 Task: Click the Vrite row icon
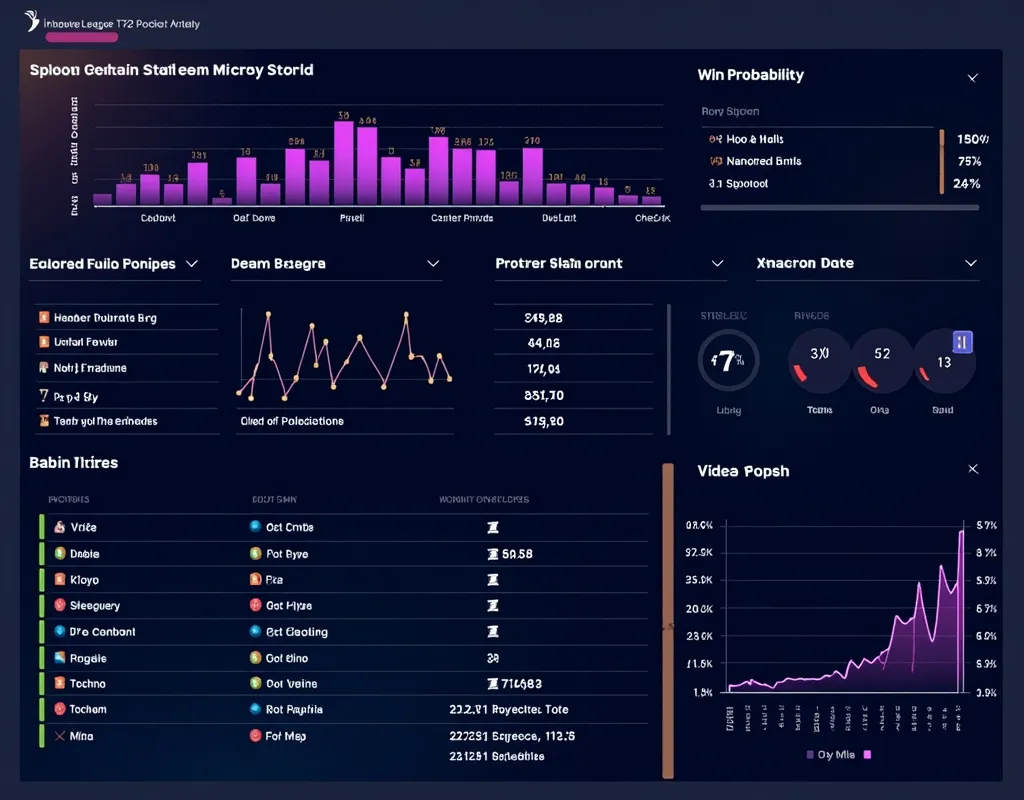coord(59,527)
